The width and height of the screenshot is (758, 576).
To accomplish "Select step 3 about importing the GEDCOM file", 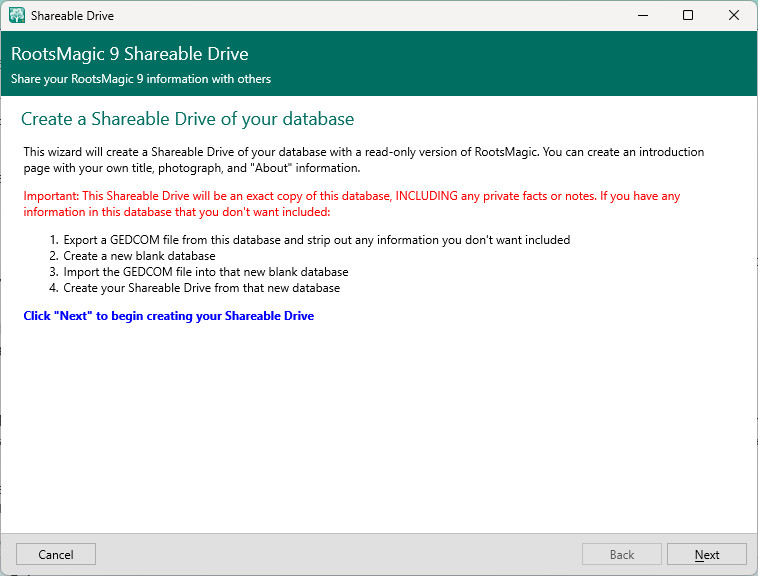I will (205, 272).
